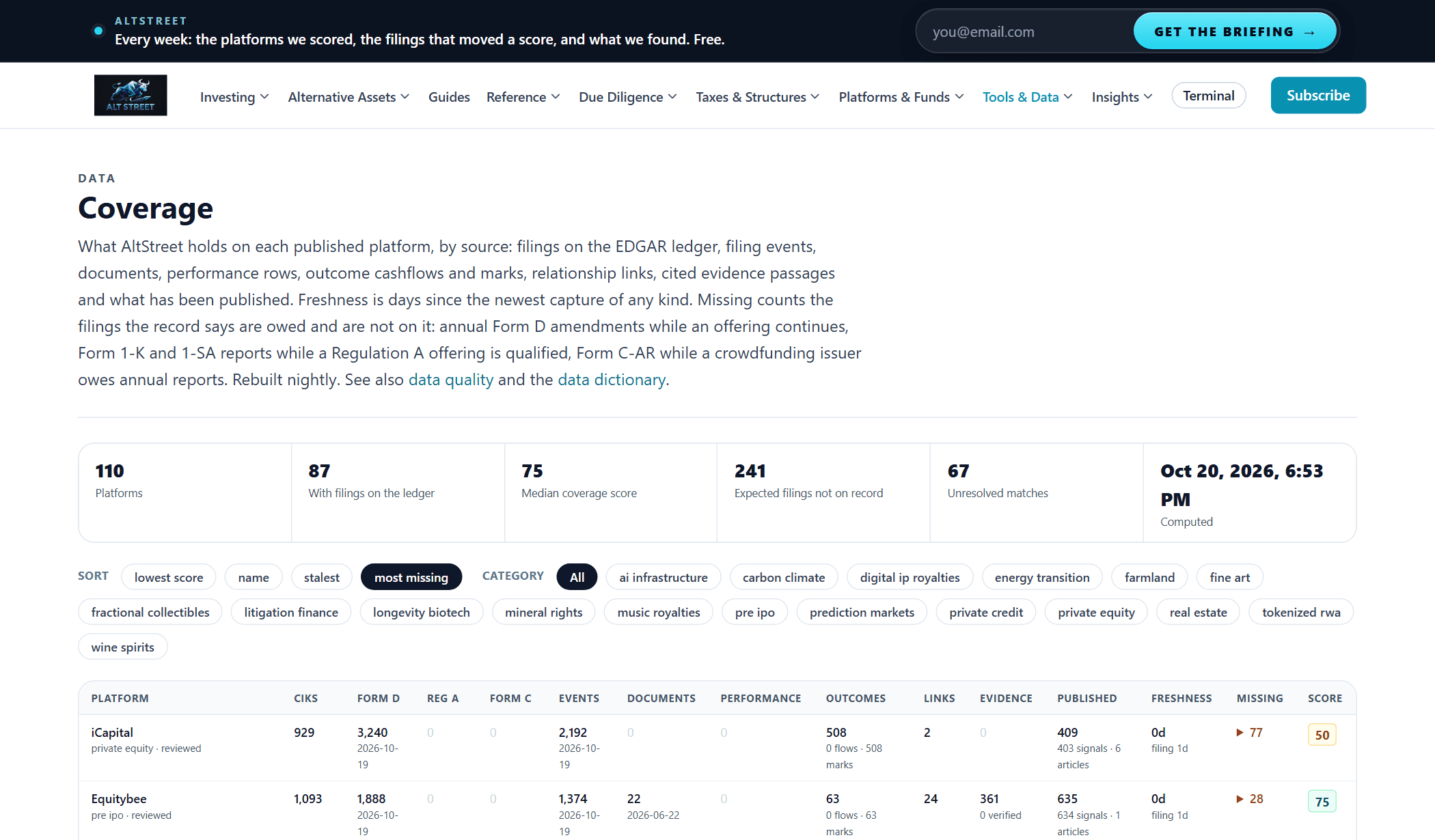Click the AltStreet bull logo
Screen dimensions: 1435x840
(131, 95)
